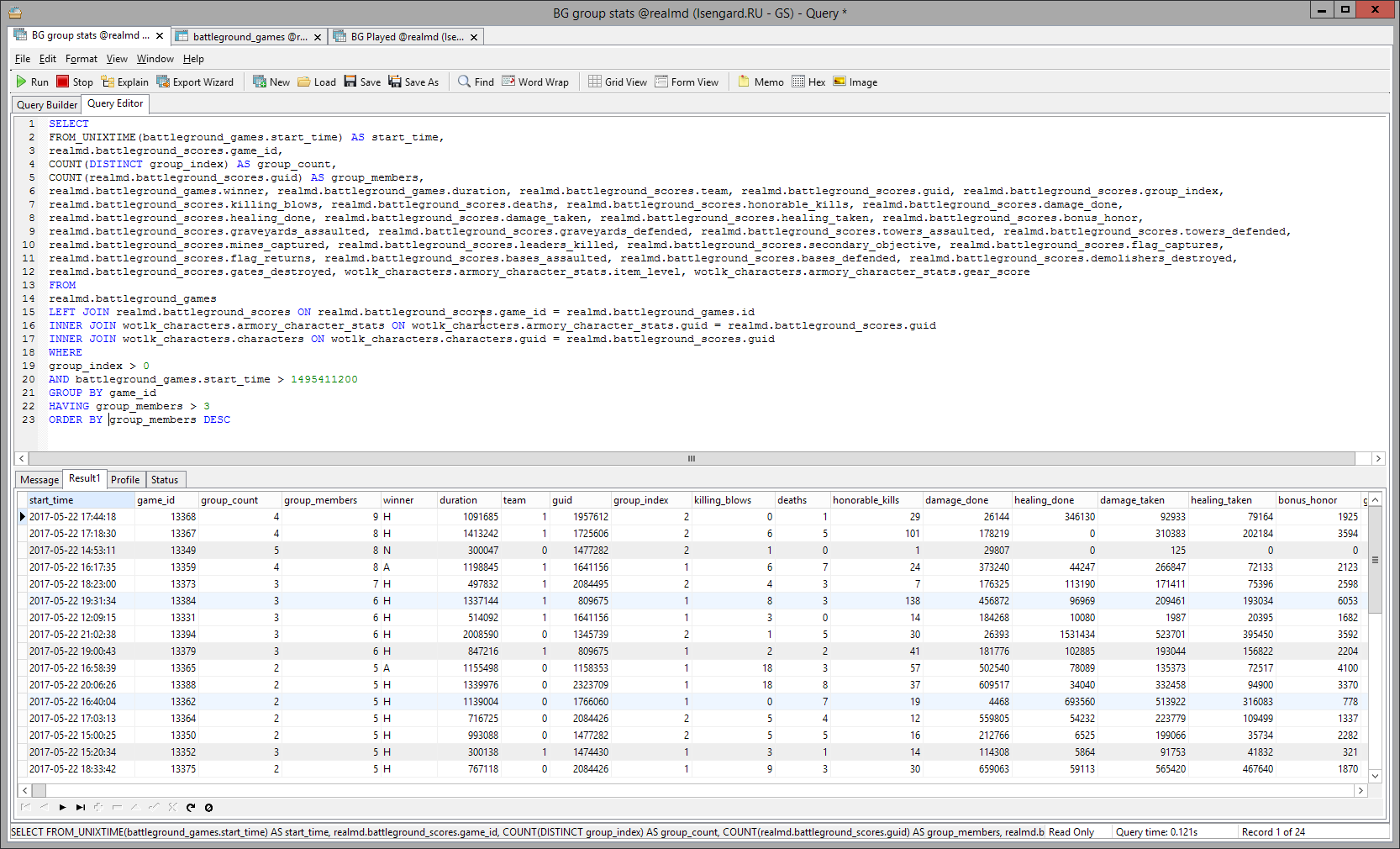This screenshot has width=1400, height=849.
Task: Switch to the Query Builder tab
Action: pos(47,104)
